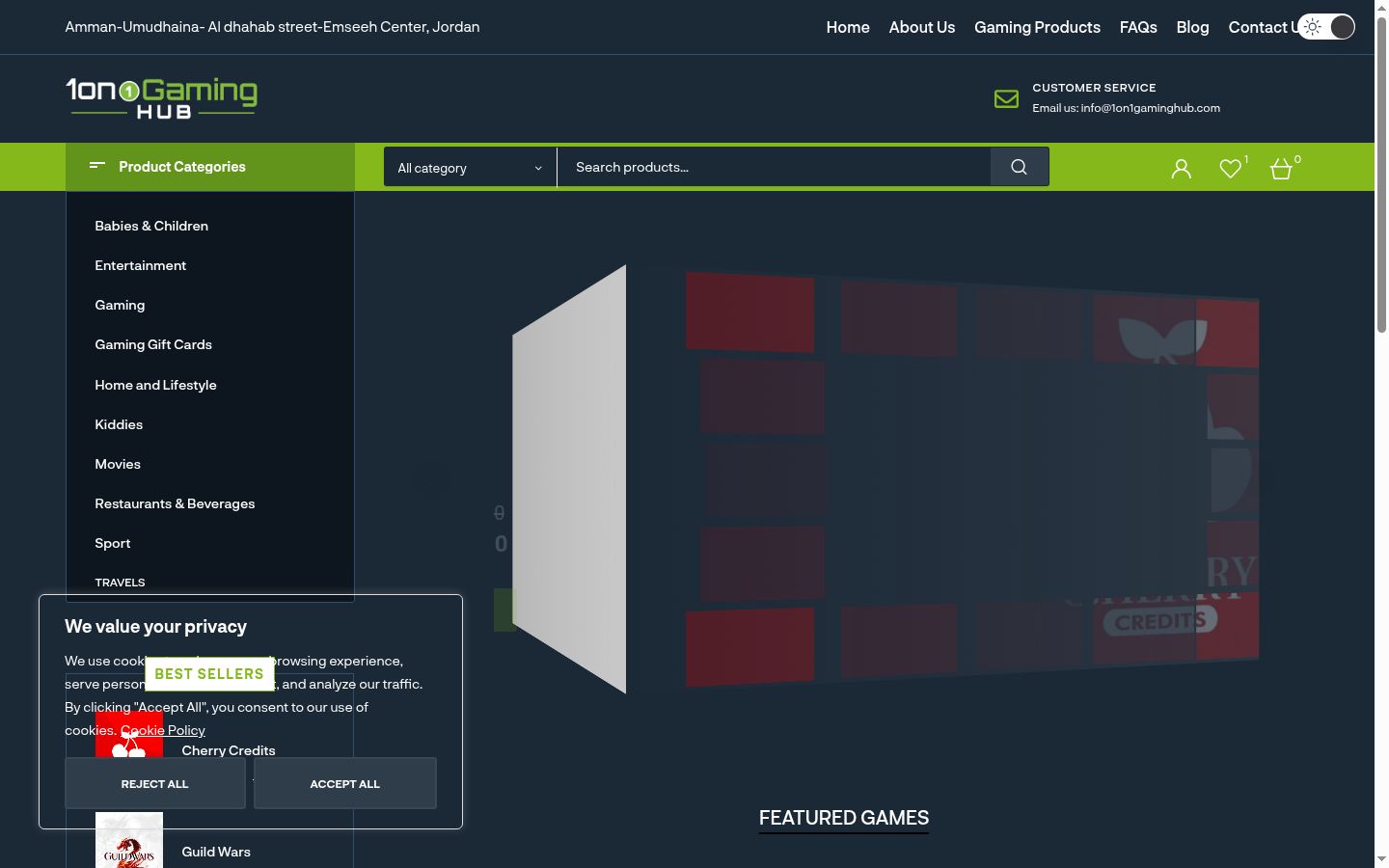Image resolution: width=1389 pixels, height=868 pixels.
Task: Click the Guild Wars thumbnail
Action: [x=129, y=841]
